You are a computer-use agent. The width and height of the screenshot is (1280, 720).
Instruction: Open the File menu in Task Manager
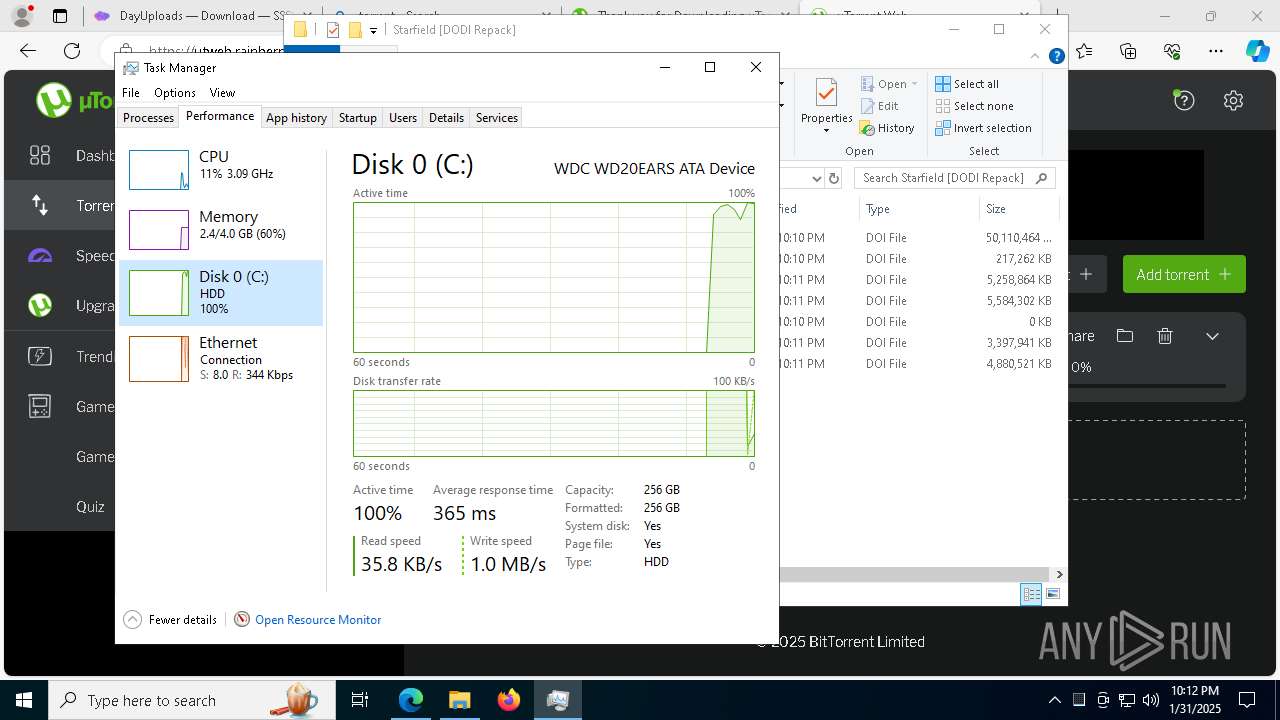131,93
